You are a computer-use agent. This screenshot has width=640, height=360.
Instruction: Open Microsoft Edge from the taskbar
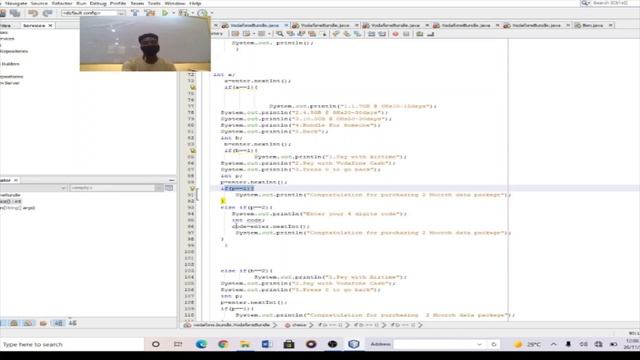[x=201, y=344]
